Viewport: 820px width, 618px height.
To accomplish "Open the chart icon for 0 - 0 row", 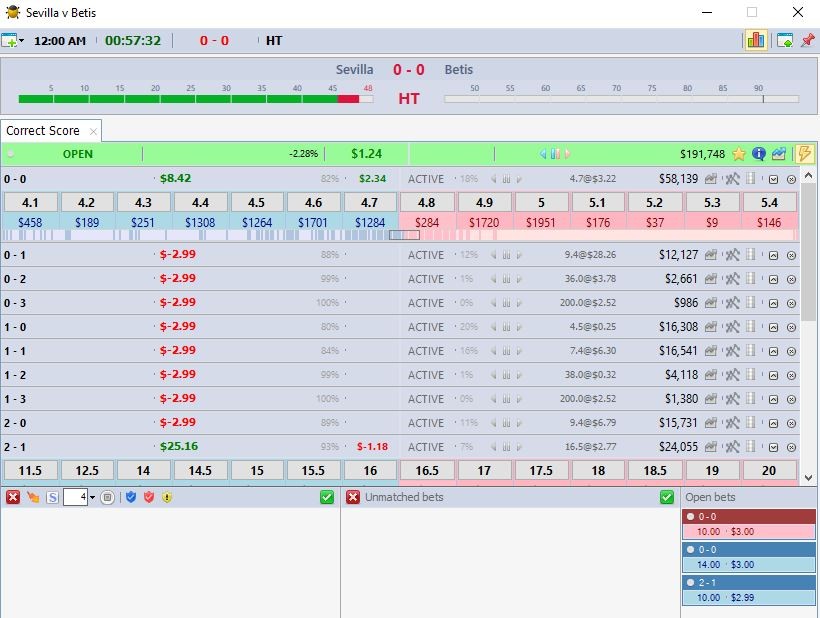I will (711, 179).
